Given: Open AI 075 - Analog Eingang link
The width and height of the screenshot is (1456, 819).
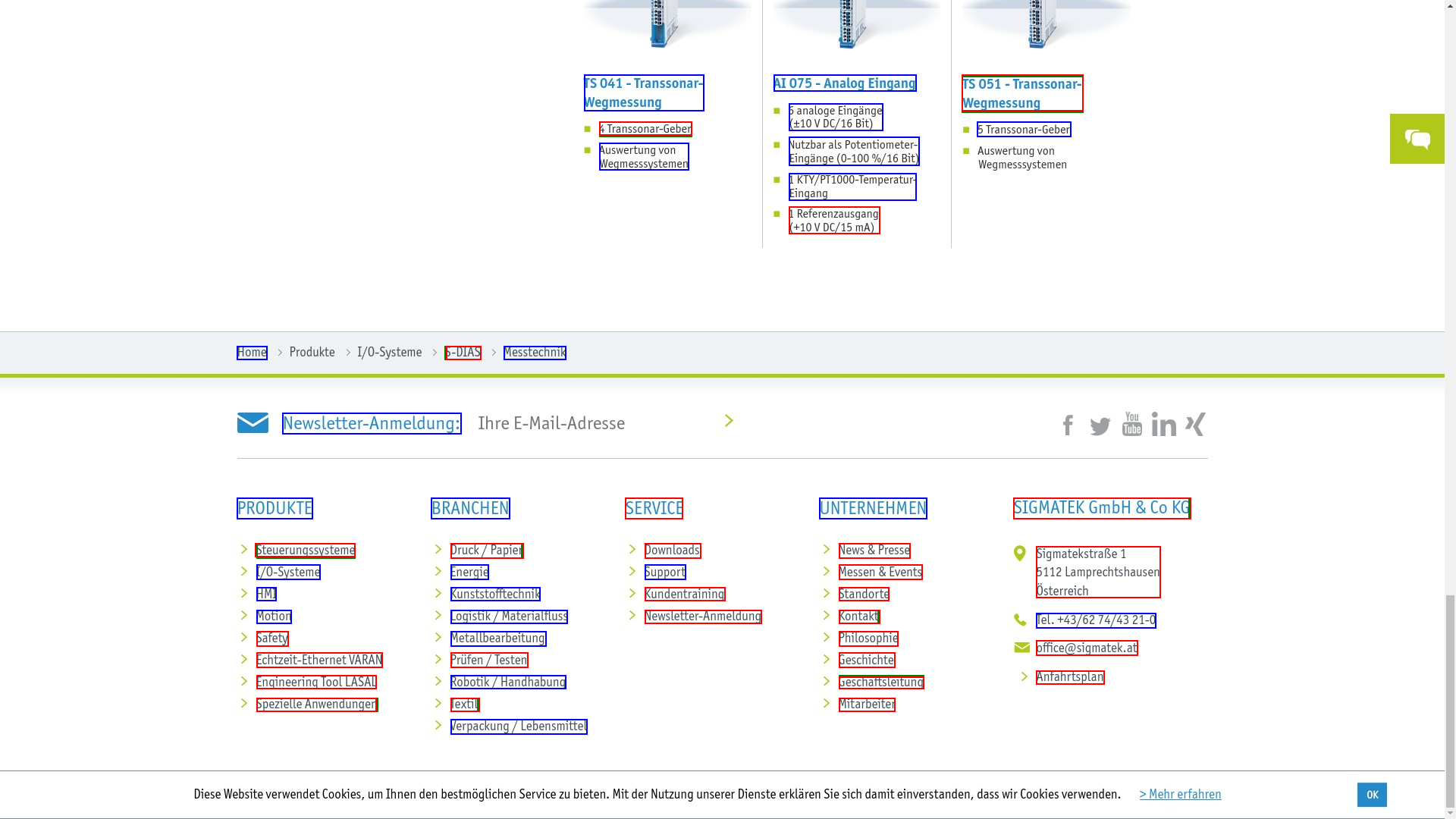Looking at the screenshot, I should [844, 83].
